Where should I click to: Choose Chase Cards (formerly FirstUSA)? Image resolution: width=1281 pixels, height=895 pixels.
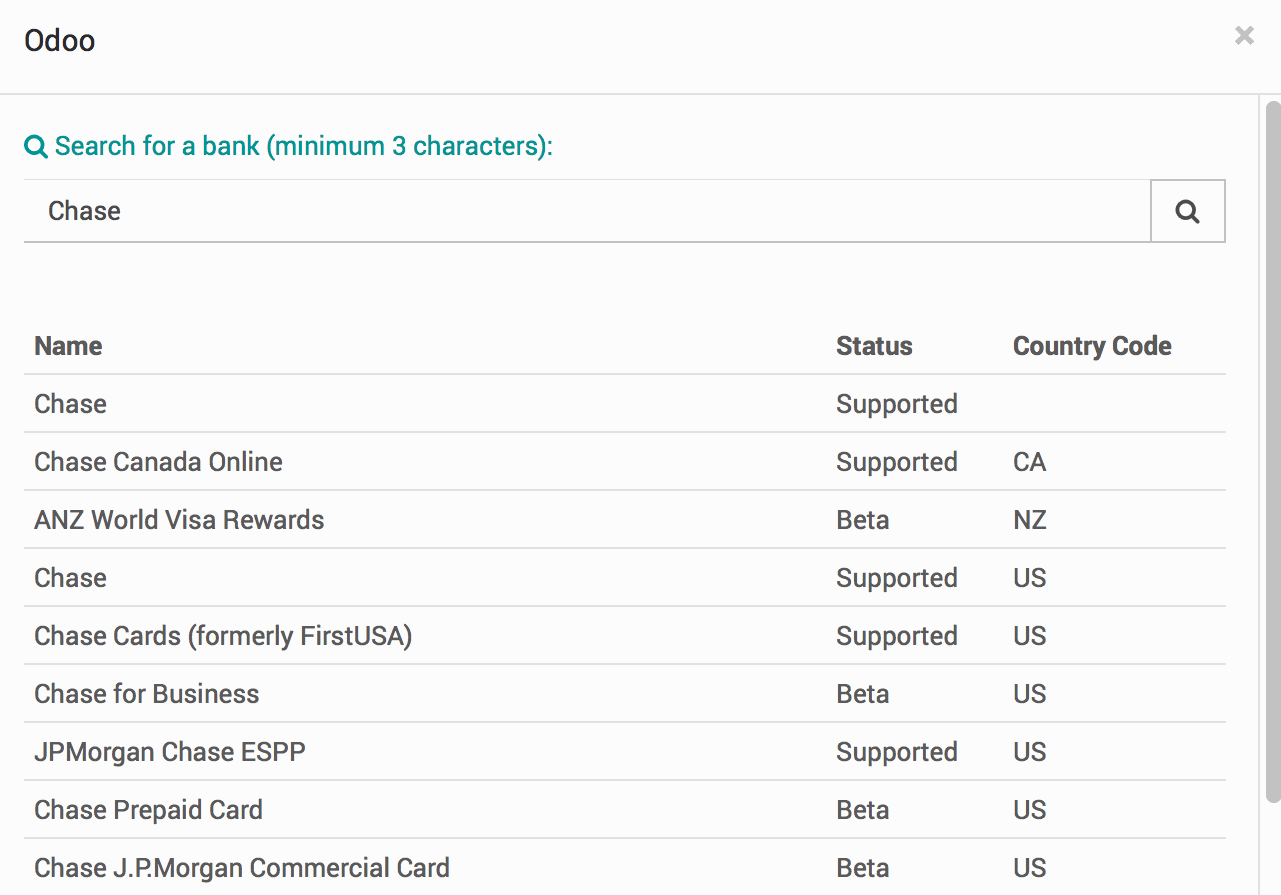pos(625,636)
